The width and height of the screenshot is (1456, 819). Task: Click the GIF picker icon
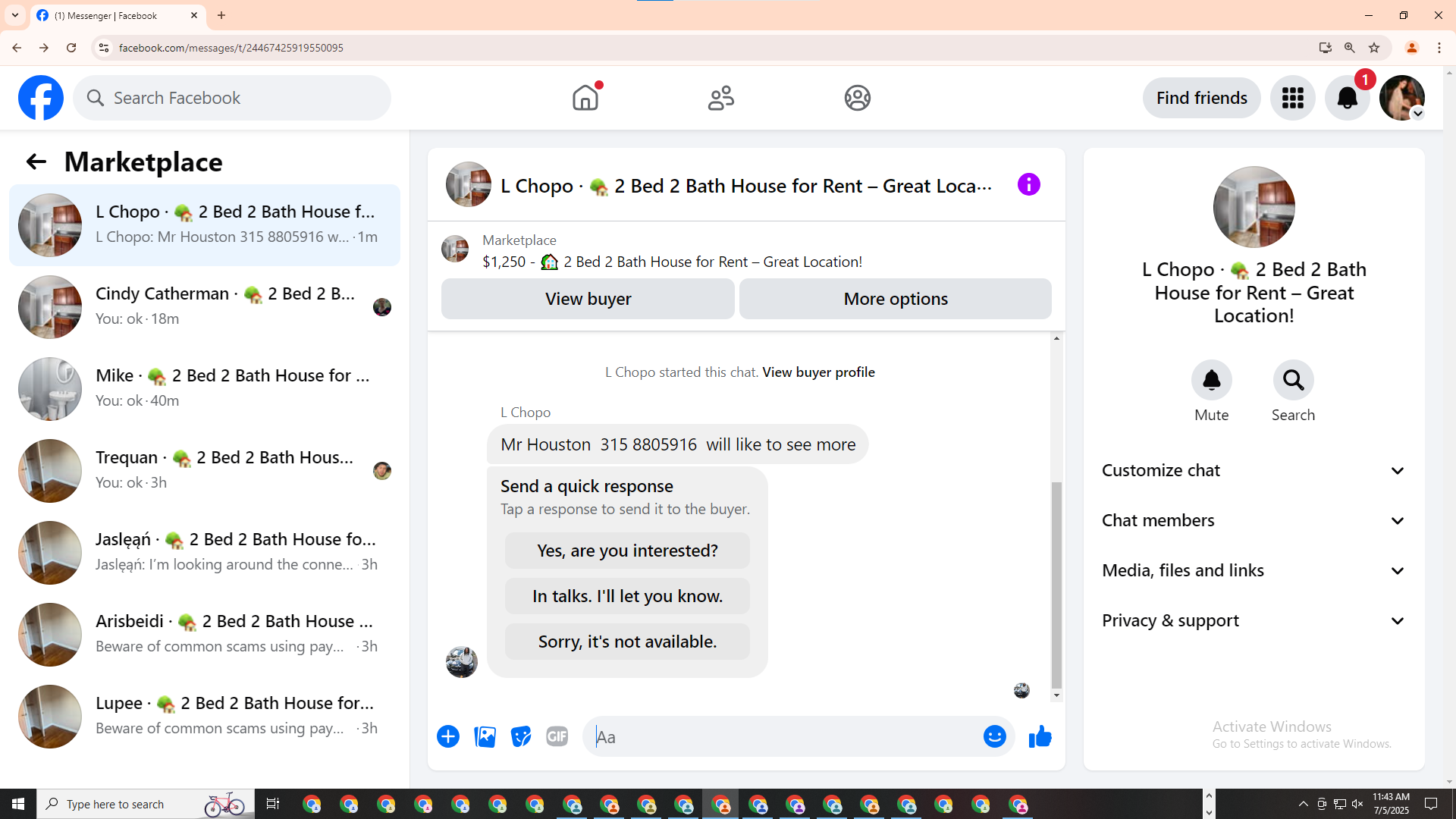point(557,736)
